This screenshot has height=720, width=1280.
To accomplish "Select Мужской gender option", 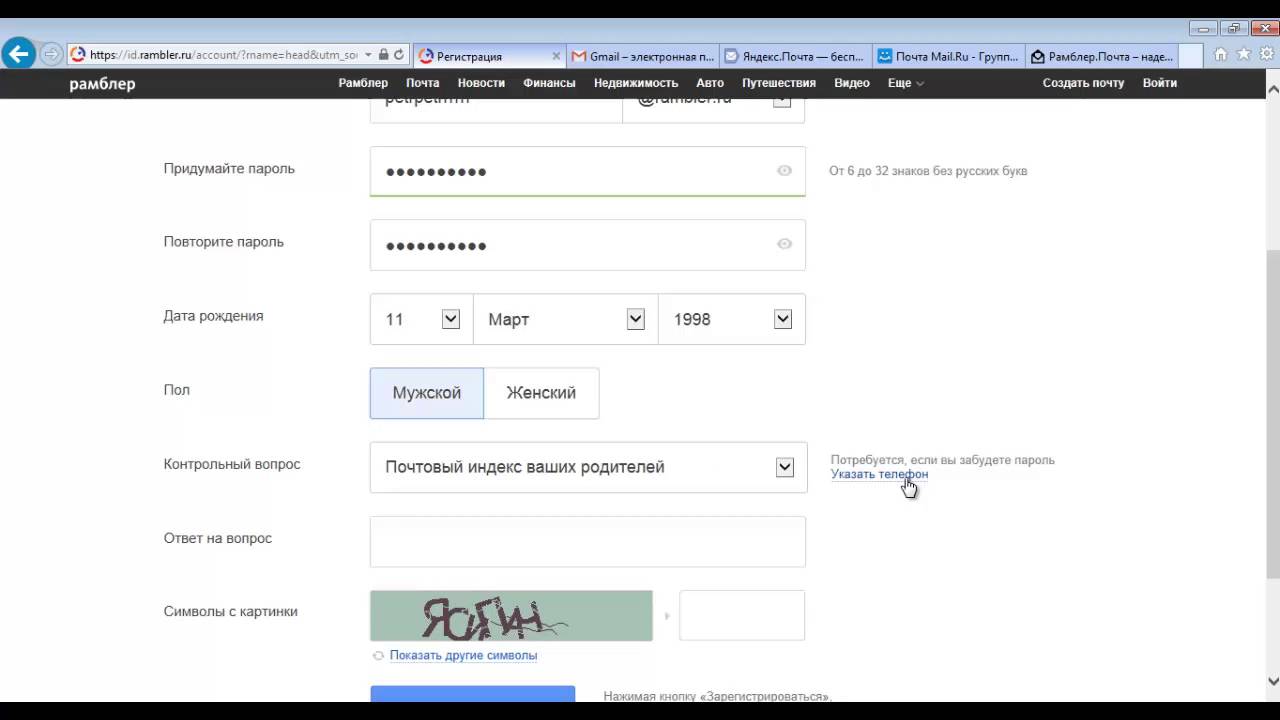I will [x=427, y=393].
